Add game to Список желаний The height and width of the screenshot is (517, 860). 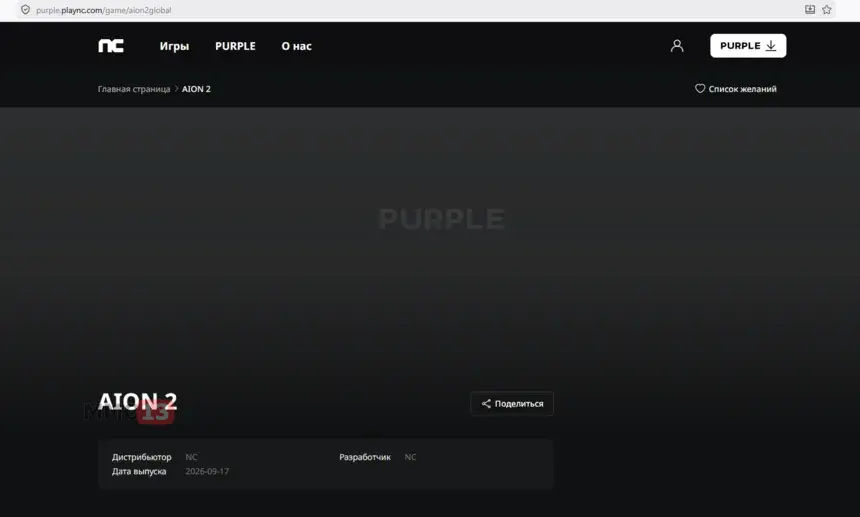click(x=735, y=89)
